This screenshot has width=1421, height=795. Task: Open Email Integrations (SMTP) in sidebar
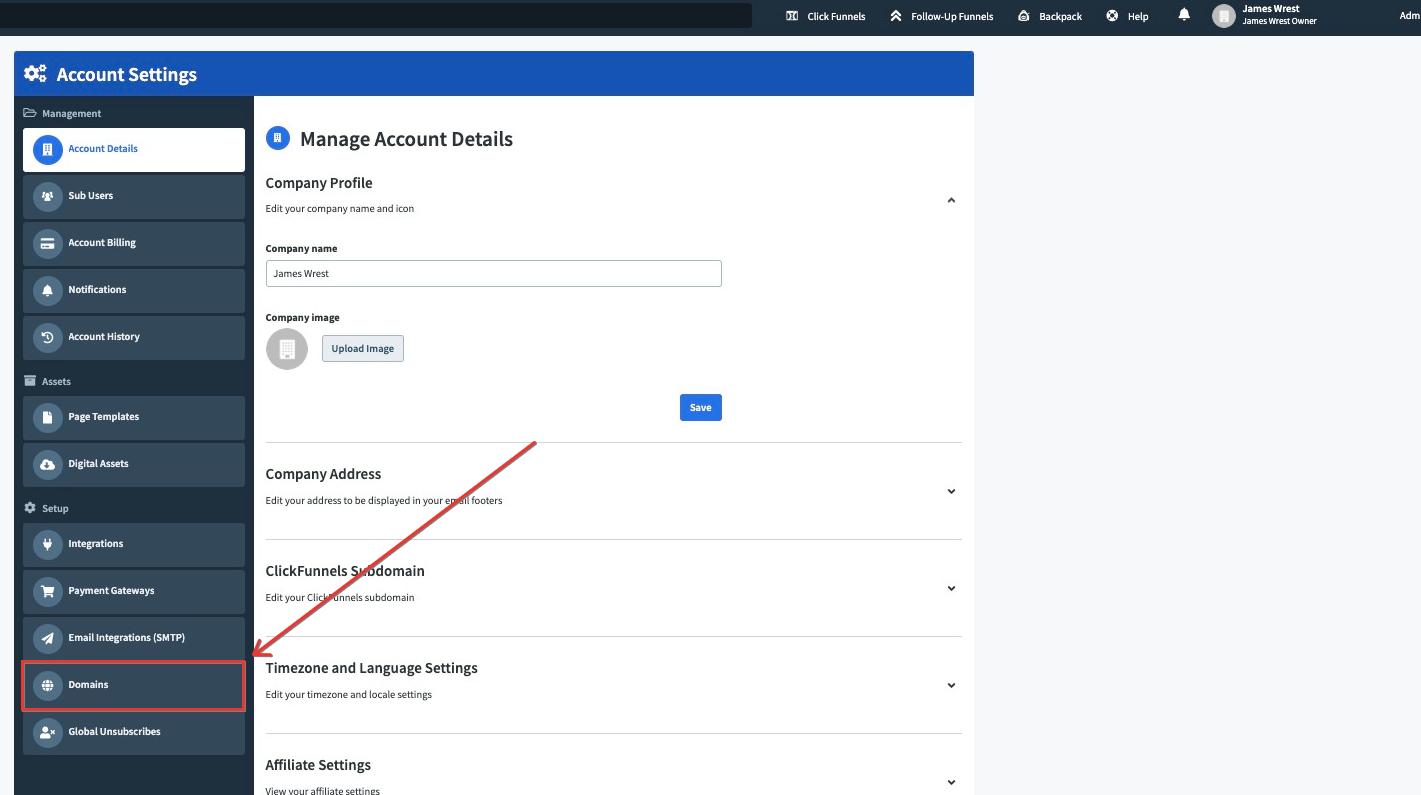[x=134, y=638]
